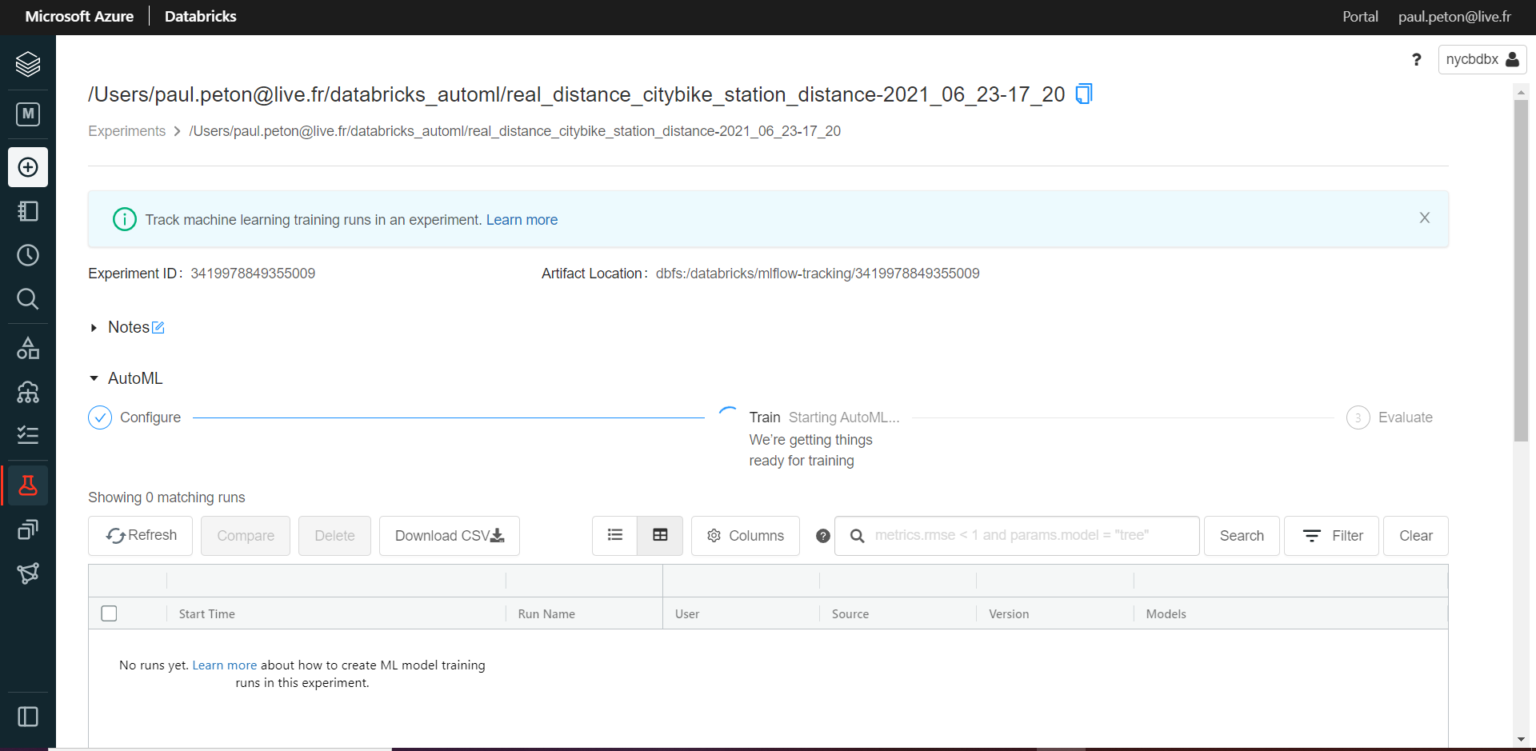Click the Learn more link about training runs
Screen dimensions: 1536x751
click(224, 664)
